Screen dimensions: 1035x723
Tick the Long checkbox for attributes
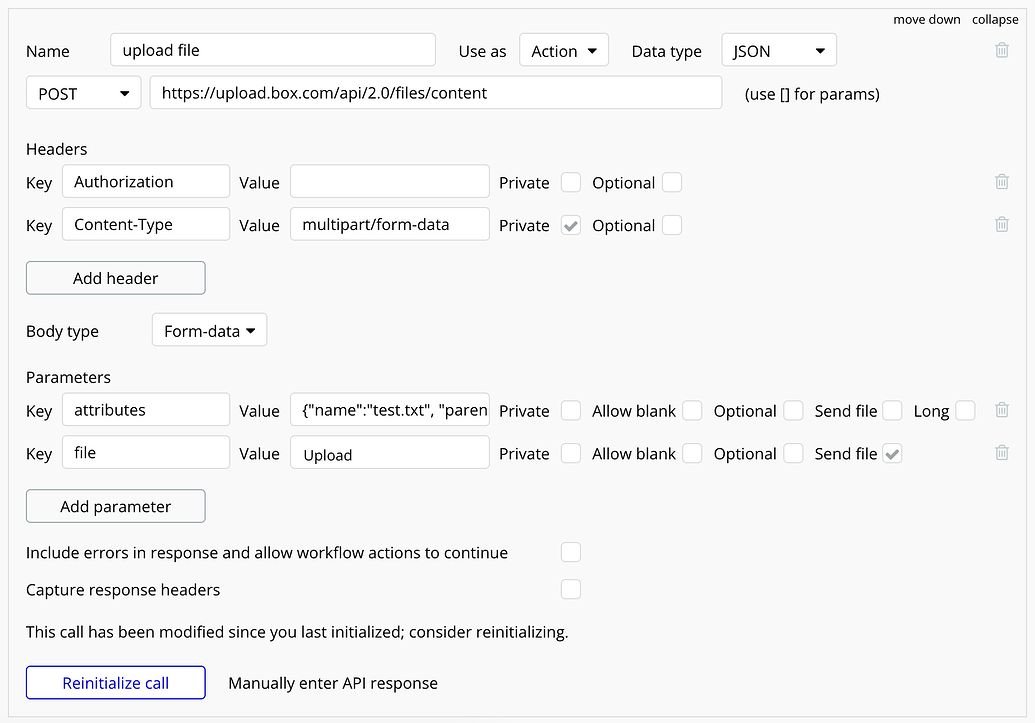[x=965, y=410]
